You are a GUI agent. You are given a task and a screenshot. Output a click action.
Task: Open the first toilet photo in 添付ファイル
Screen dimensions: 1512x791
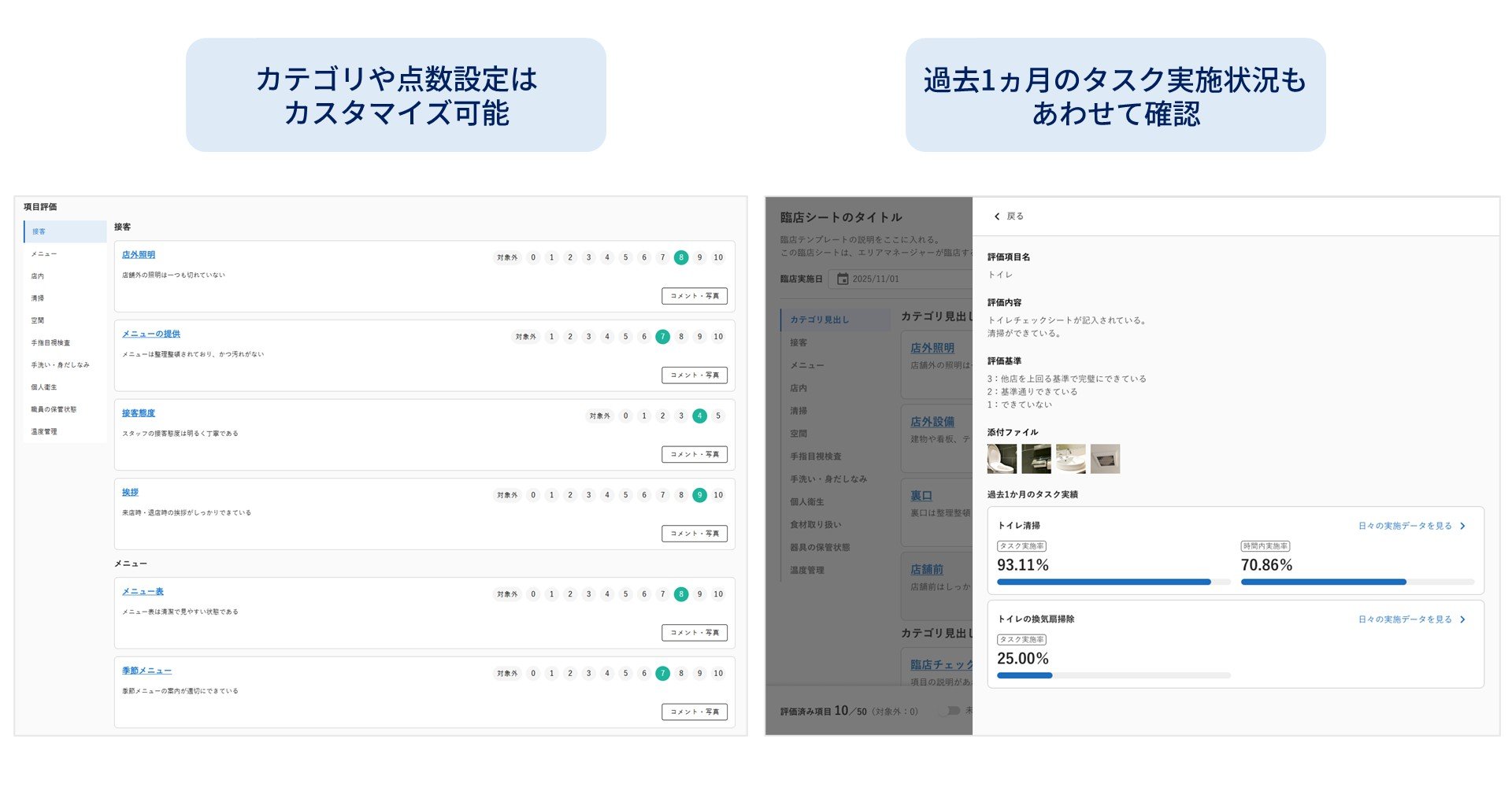[x=1001, y=459]
